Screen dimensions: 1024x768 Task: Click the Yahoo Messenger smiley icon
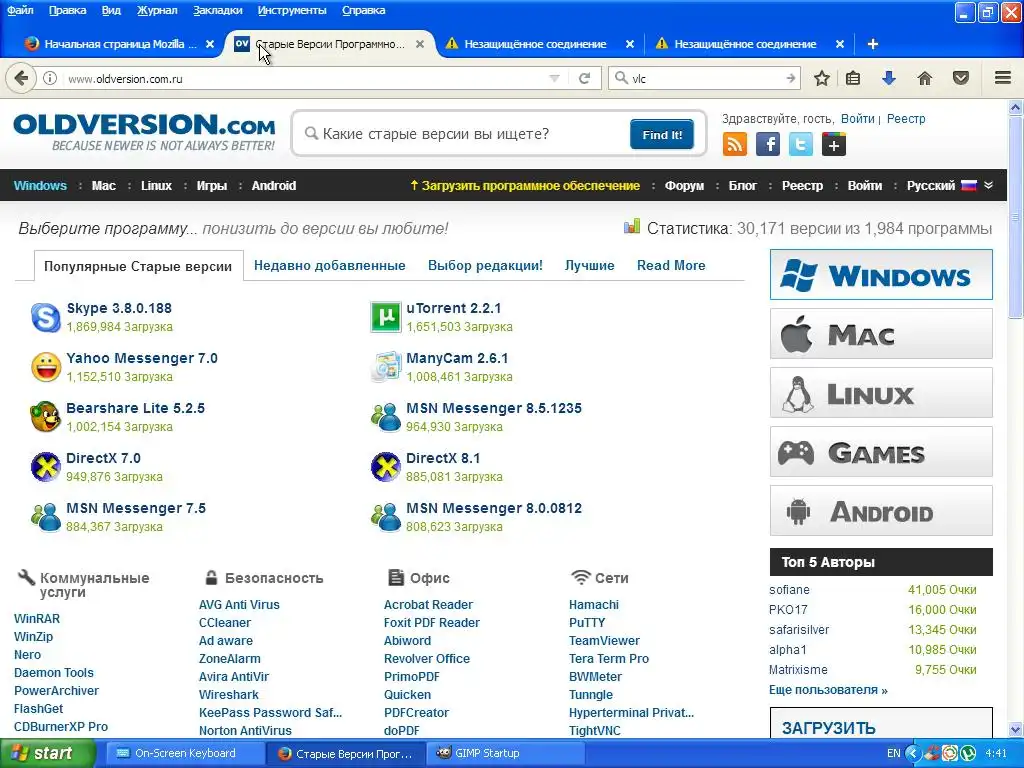46,367
